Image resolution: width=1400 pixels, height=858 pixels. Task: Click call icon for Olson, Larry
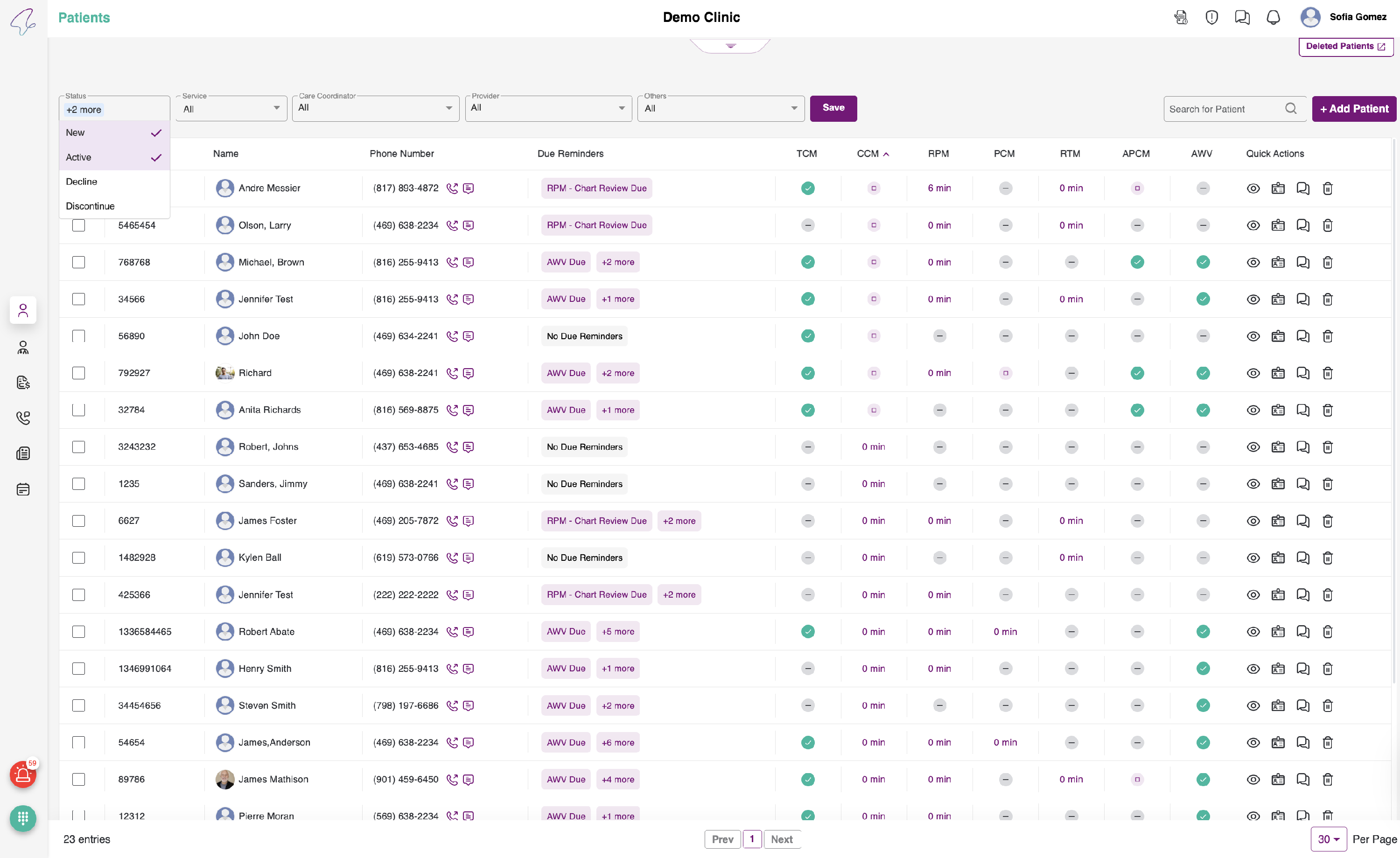452,225
